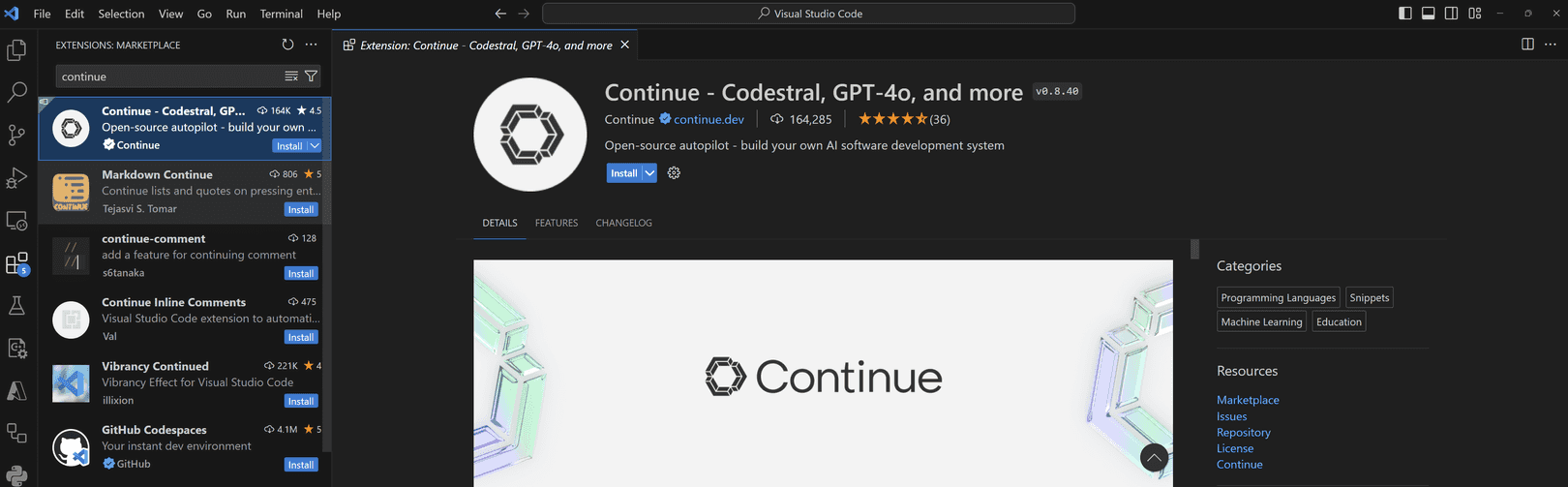The image size is (1568, 487).
Task: Toggle the secondary side bar layout button
Action: pos(1452,14)
